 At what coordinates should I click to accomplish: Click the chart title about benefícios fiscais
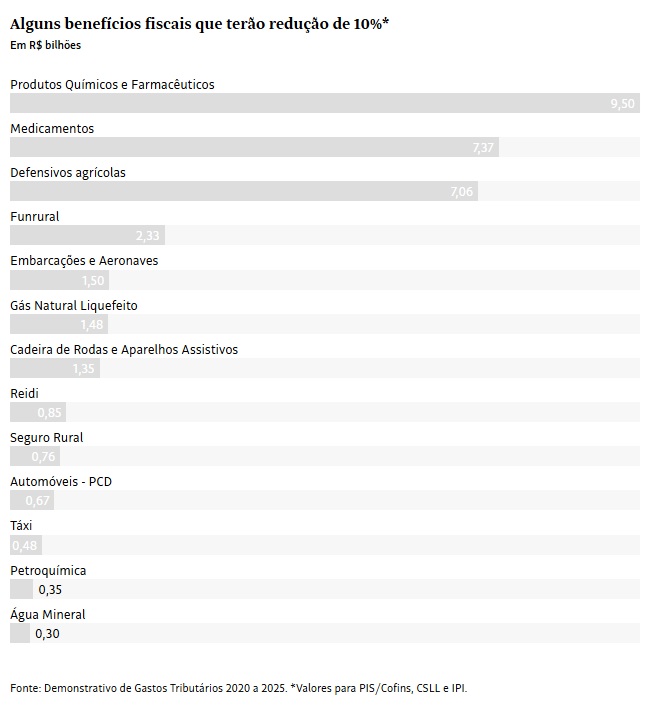(199, 24)
